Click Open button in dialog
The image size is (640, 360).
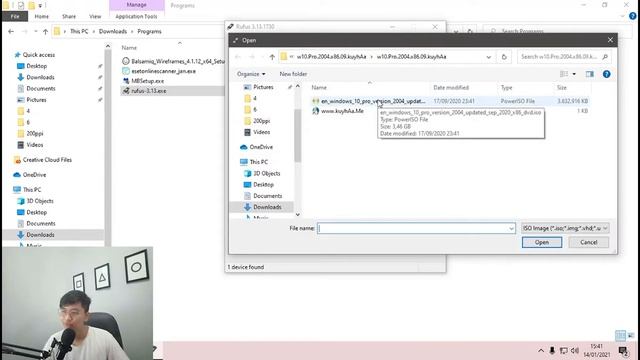tap(542, 242)
